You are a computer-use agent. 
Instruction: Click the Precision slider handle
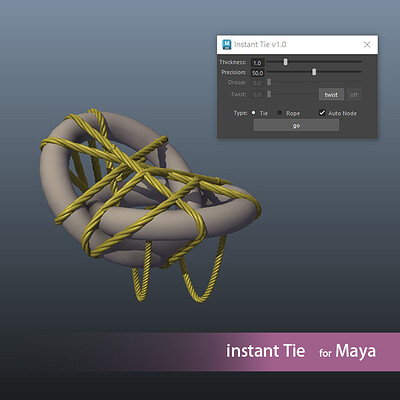click(x=314, y=72)
